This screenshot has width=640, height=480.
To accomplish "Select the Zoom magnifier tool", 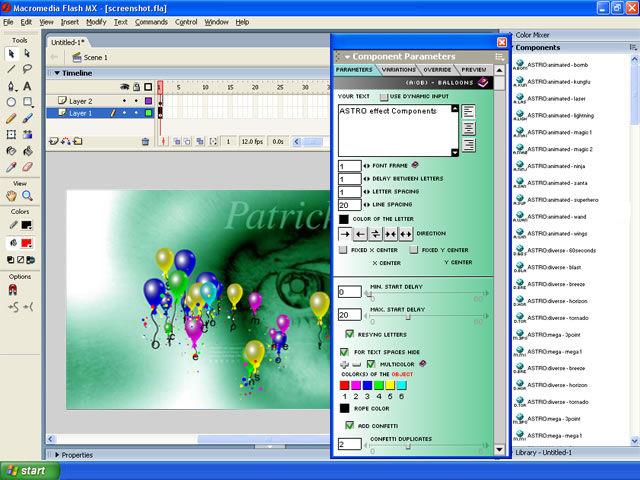I will pyautogui.click(x=27, y=196).
